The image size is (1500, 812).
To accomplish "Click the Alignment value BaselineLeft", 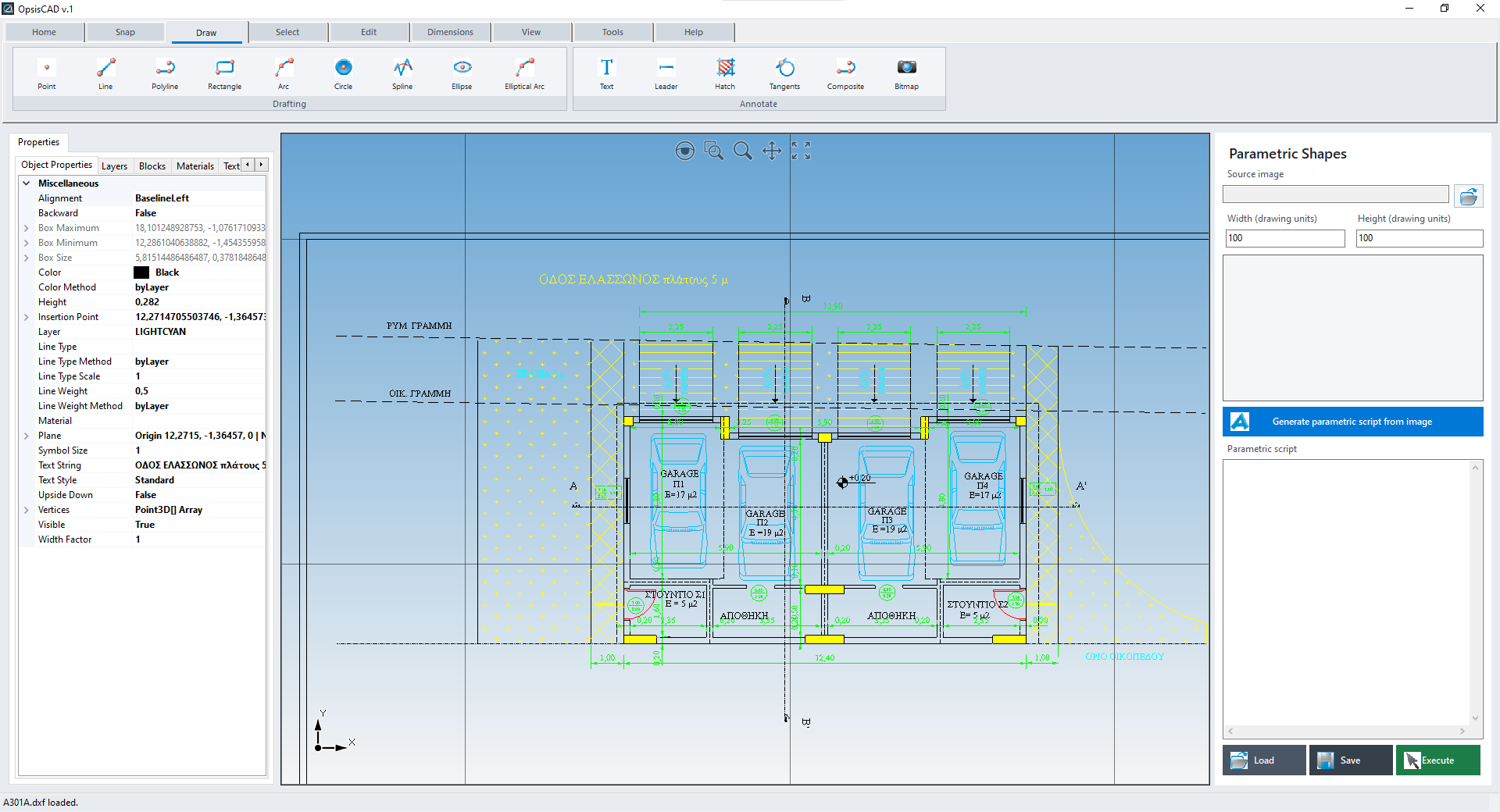I will click(162, 198).
